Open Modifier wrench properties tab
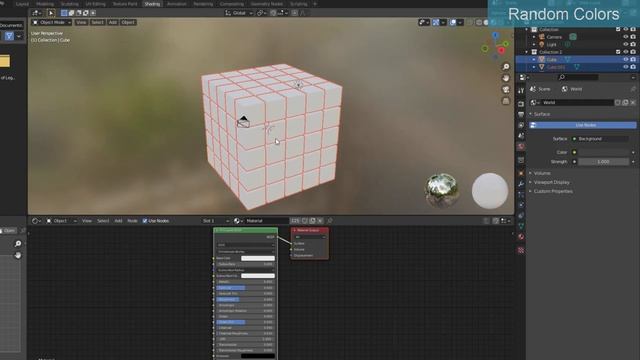 [521, 184]
